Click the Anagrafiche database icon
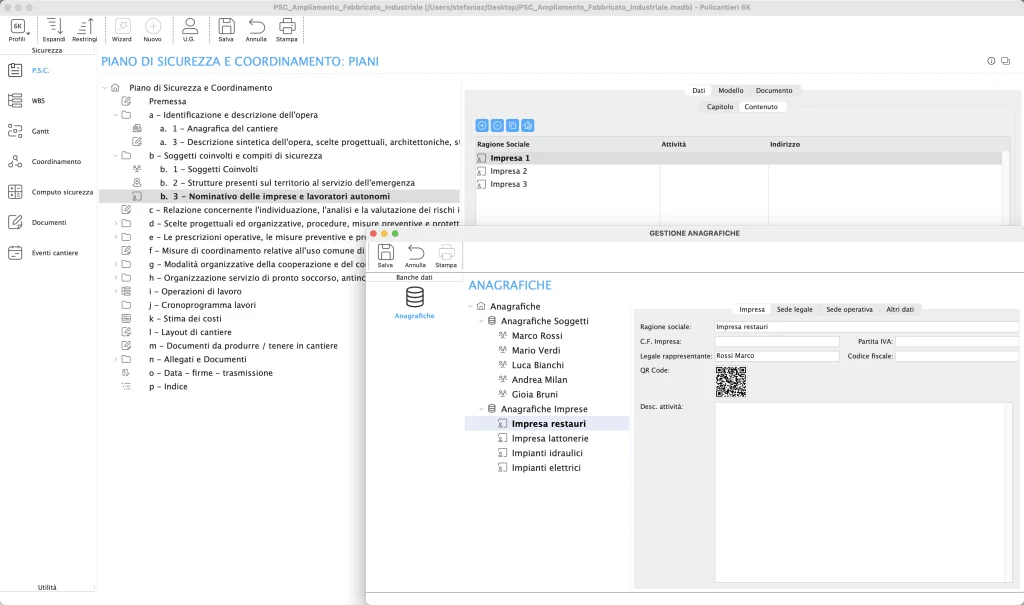 [x=414, y=297]
